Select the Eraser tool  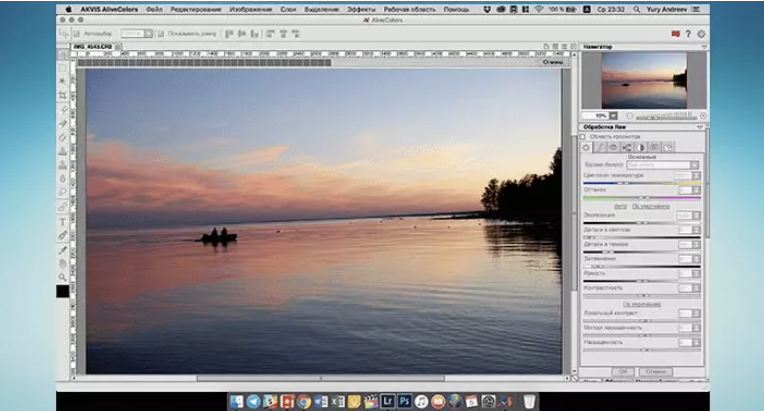tap(63, 137)
